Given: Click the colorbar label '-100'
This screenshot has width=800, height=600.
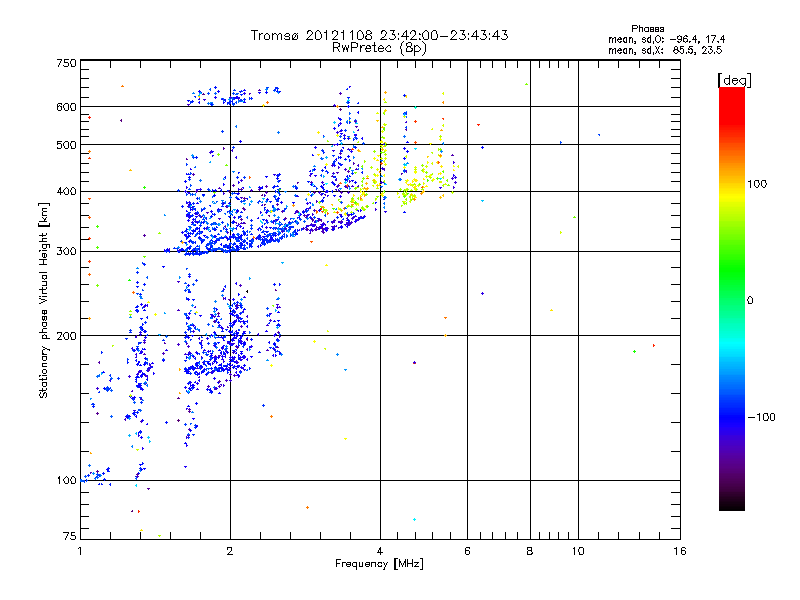Looking at the screenshot, I should pyautogui.click(x=761, y=417).
